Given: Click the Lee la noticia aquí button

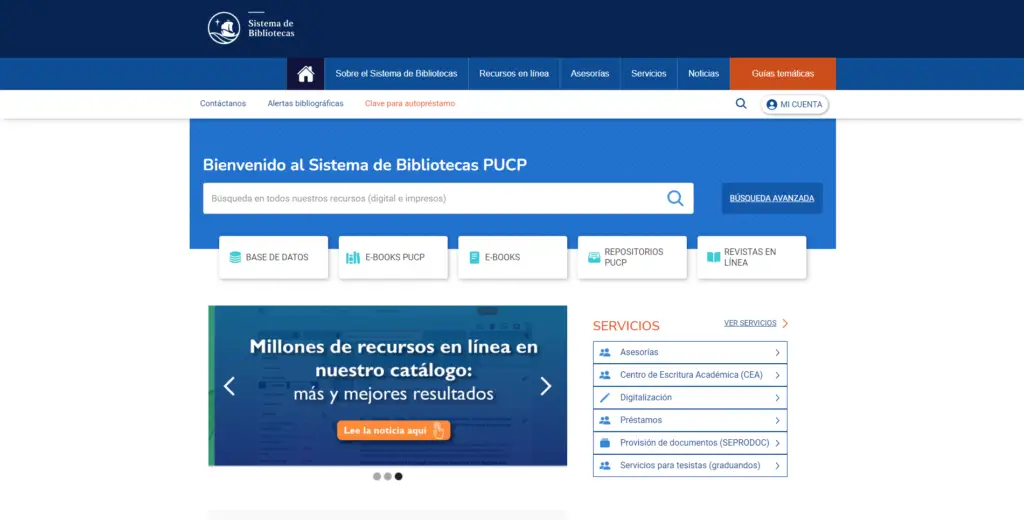Looking at the screenshot, I should pos(393,431).
